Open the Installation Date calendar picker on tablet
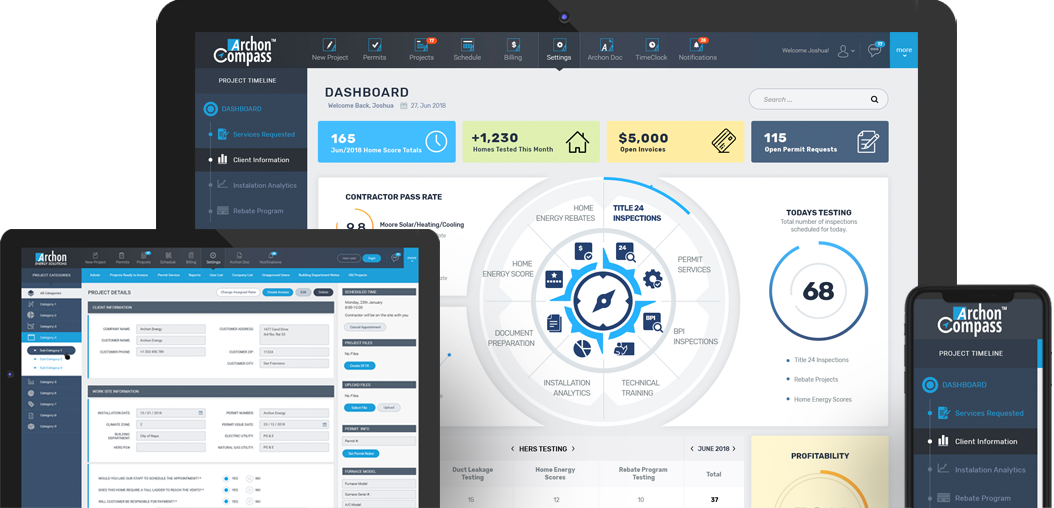The width and height of the screenshot is (1054, 508). (x=201, y=413)
